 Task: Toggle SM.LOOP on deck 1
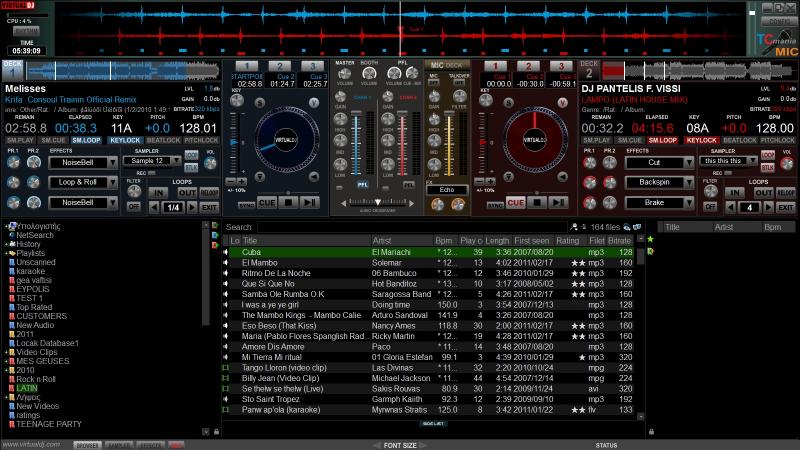point(86,140)
